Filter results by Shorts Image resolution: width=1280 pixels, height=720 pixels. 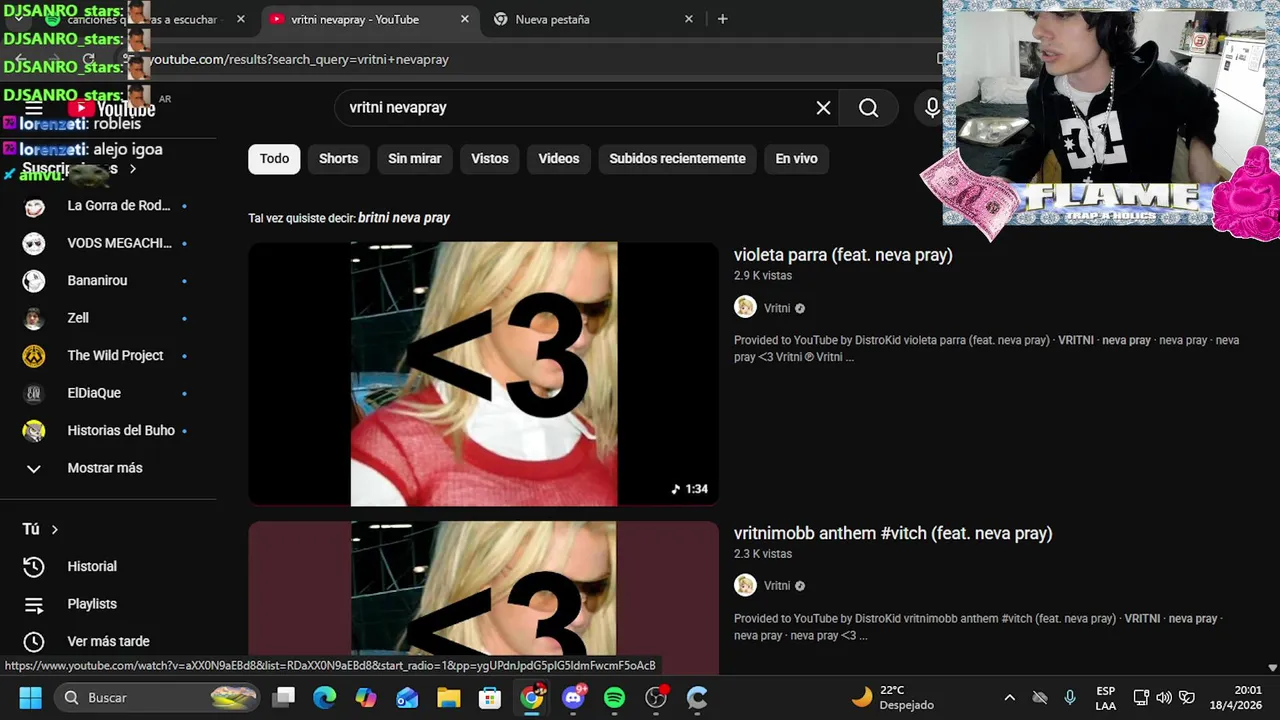tap(338, 159)
